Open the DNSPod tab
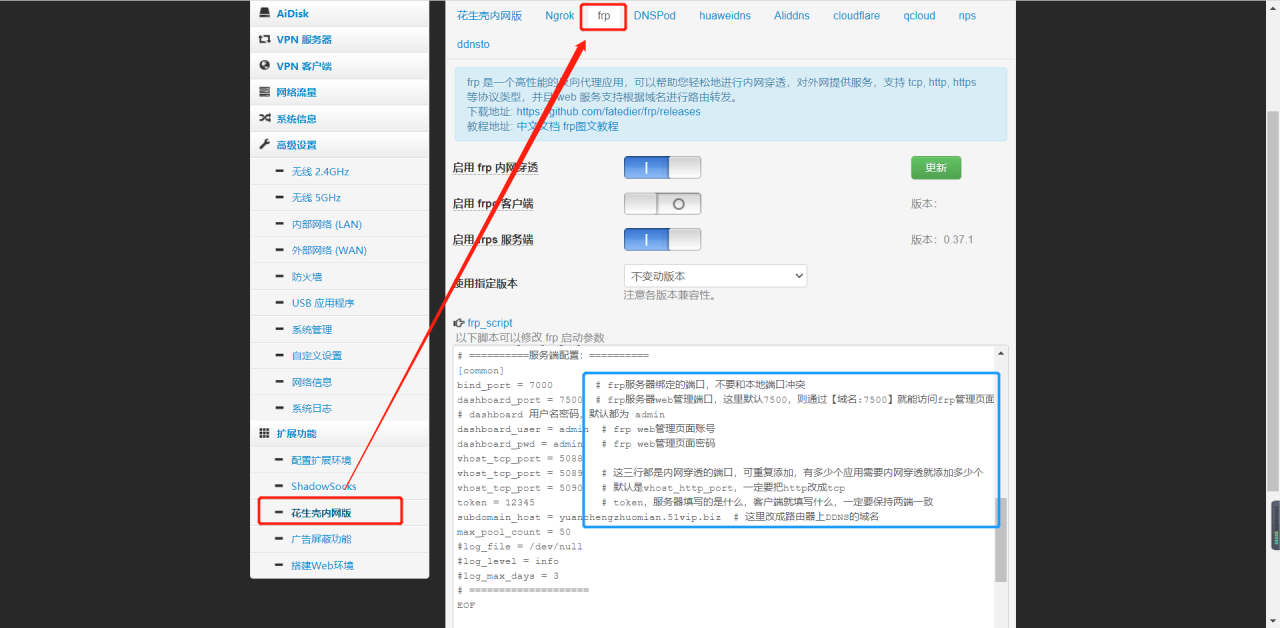 point(654,15)
